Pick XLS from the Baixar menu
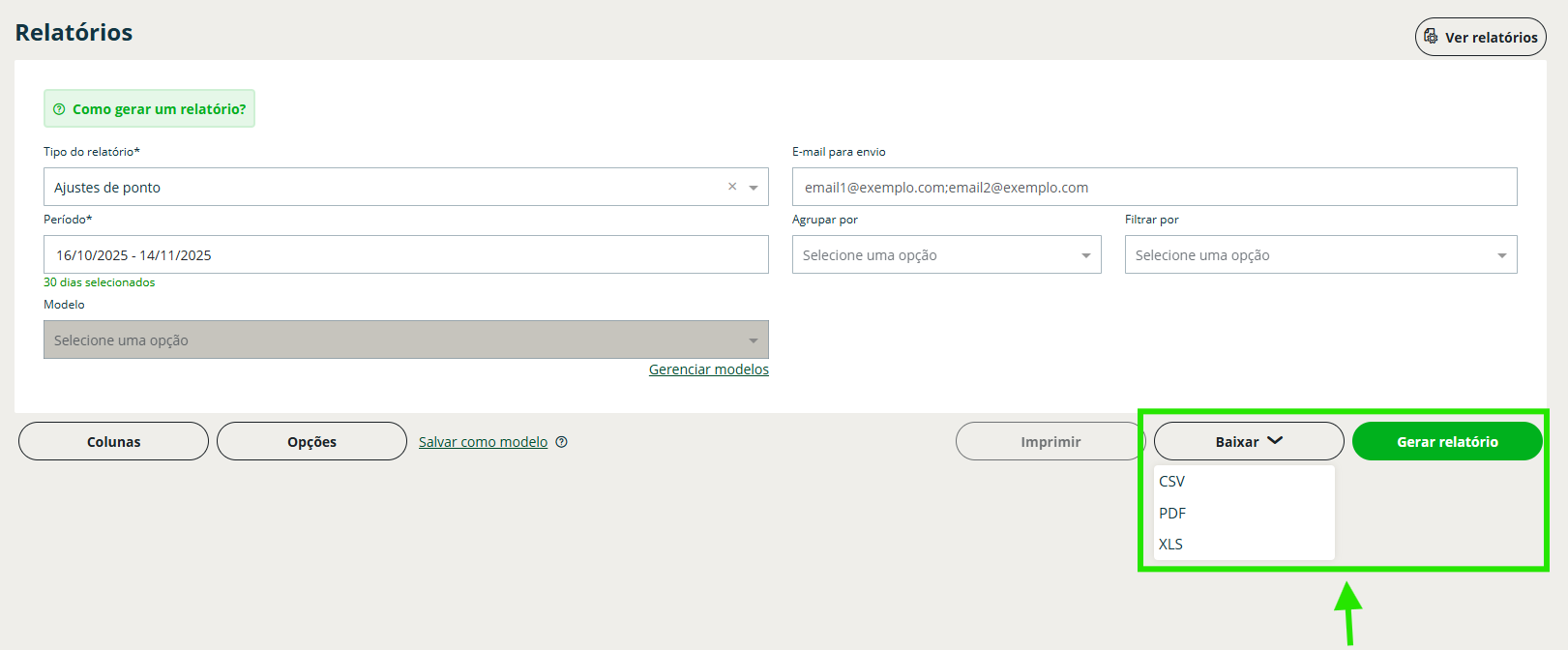This screenshot has width=1568, height=650. pyautogui.click(x=1171, y=545)
